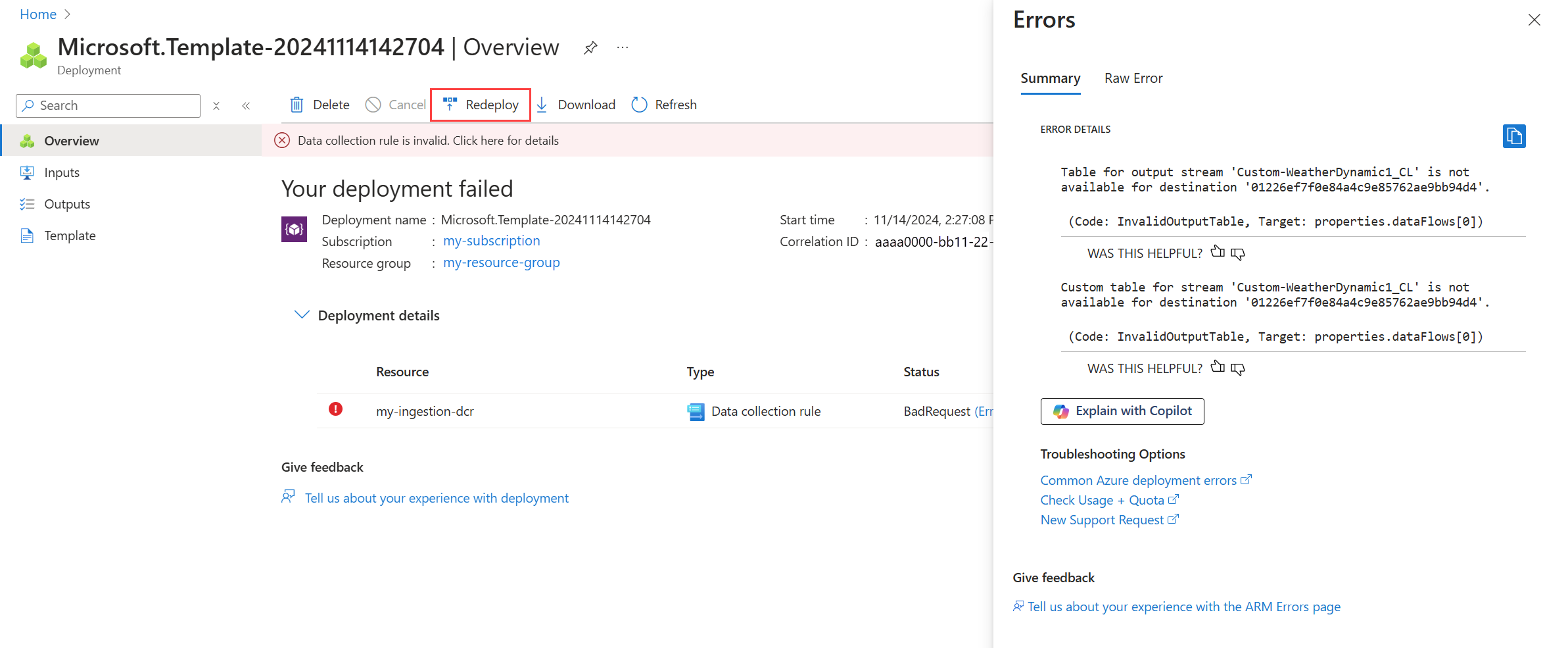Click the Refresh icon

click(638, 104)
